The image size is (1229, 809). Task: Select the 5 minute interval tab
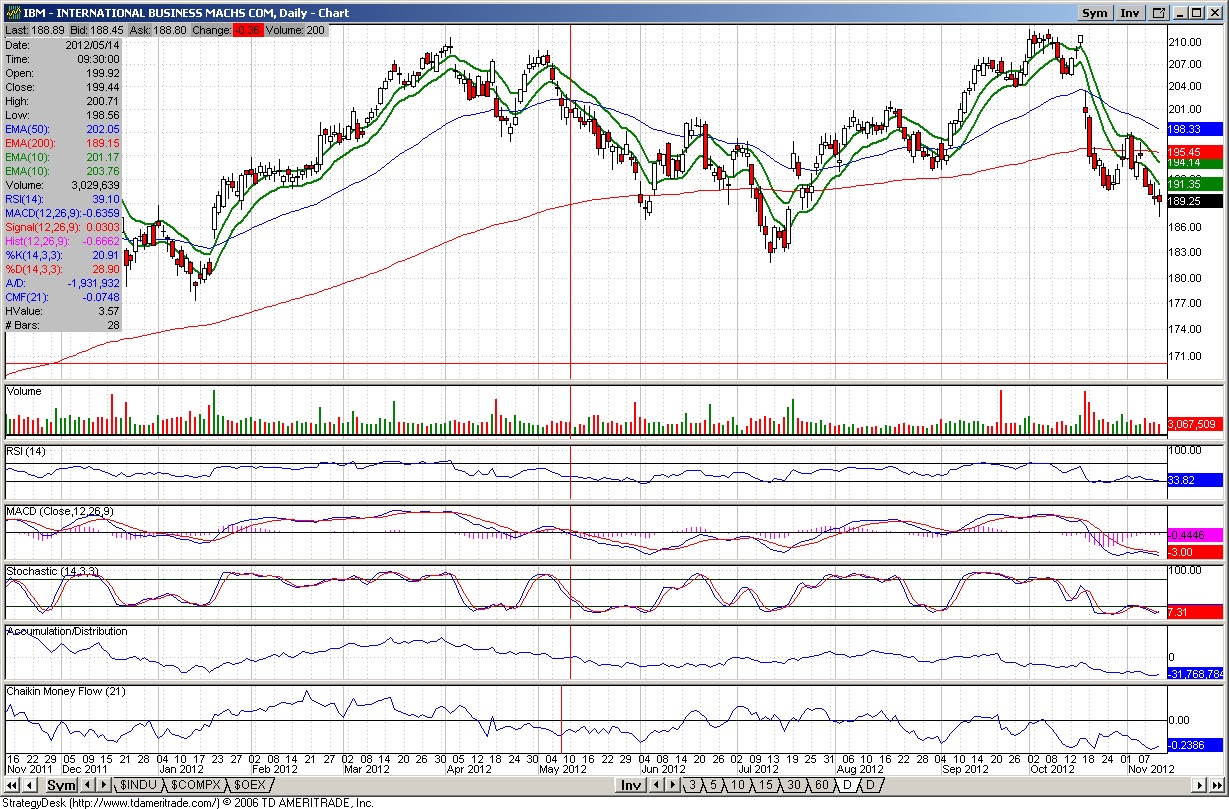(713, 785)
